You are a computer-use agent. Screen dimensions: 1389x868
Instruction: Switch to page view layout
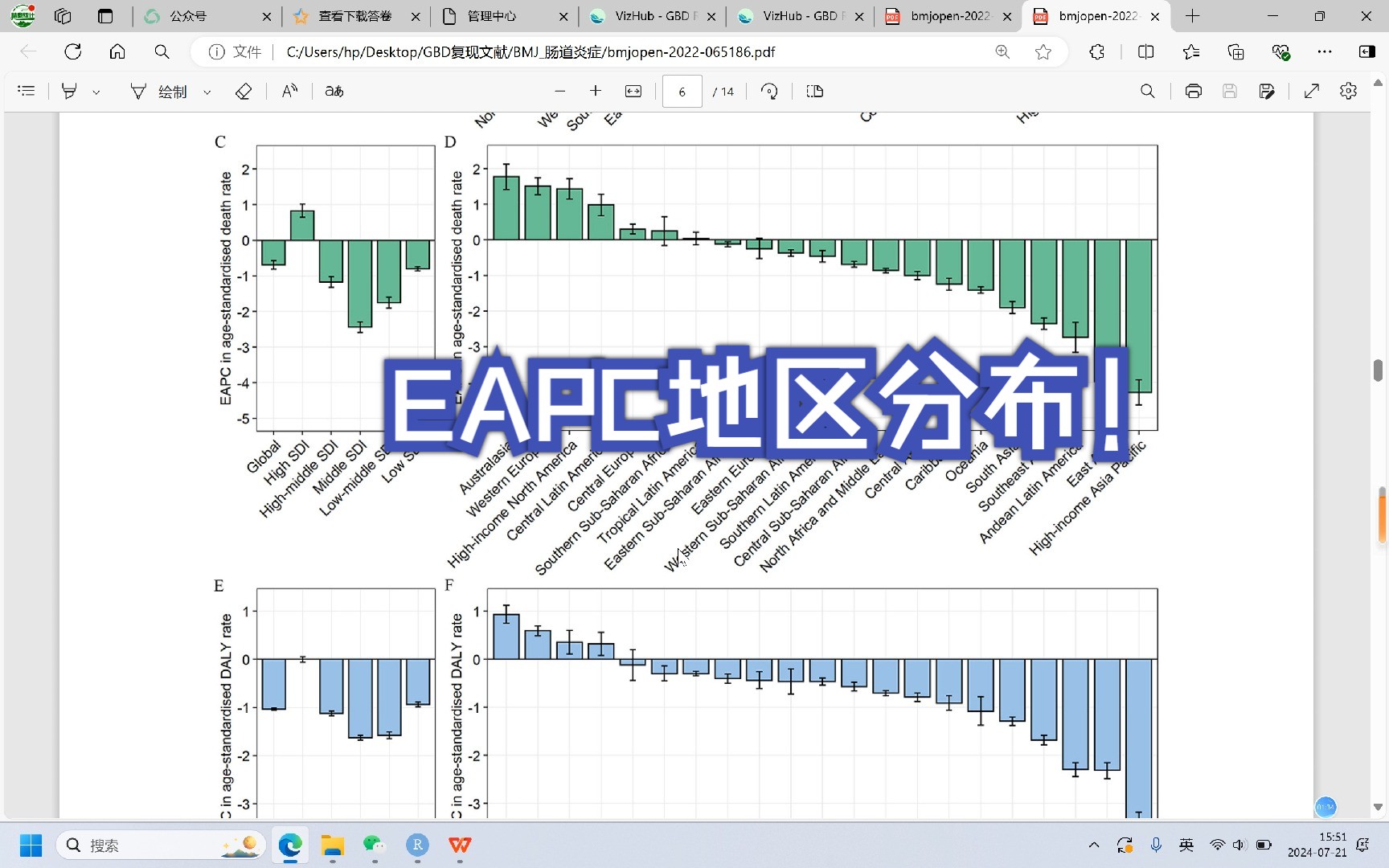814,91
